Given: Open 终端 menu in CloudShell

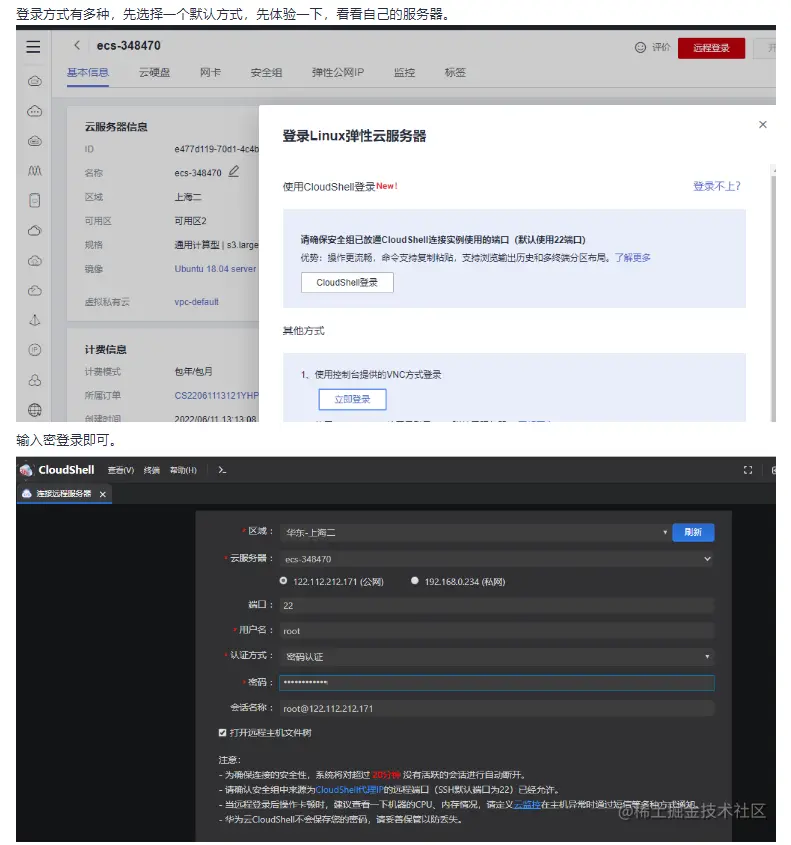Looking at the screenshot, I should [x=151, y=470].
